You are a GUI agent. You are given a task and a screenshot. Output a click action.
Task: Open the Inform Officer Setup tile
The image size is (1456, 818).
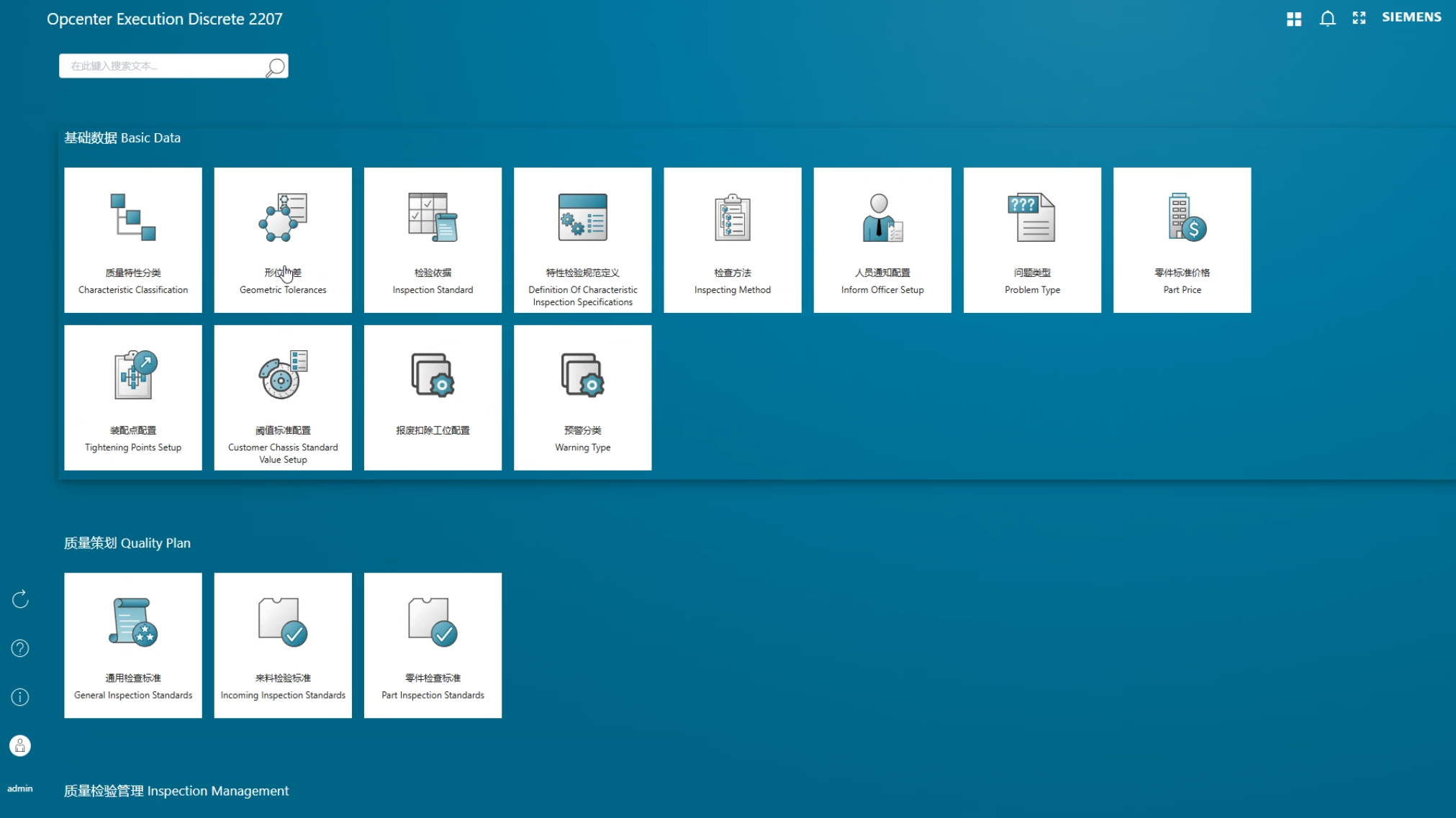tap(882, 240)
